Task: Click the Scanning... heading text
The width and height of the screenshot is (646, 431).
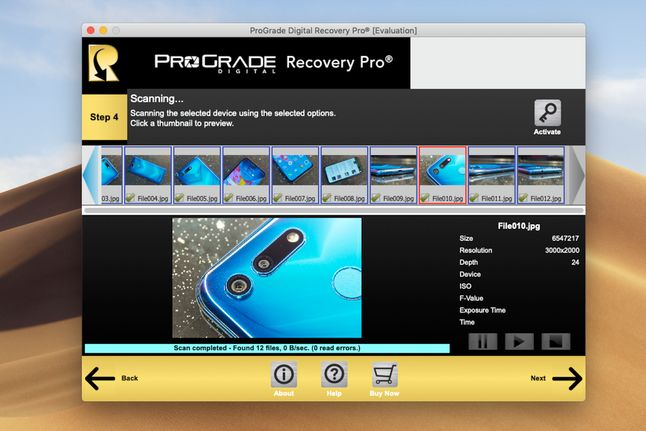Action: coord(157,99)
